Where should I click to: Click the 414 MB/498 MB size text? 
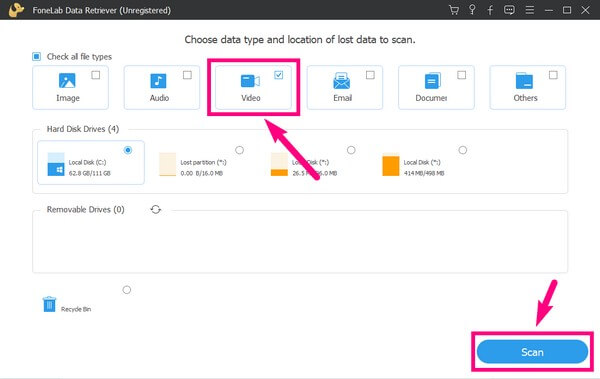pyautogui.click(x=424, y=173)
